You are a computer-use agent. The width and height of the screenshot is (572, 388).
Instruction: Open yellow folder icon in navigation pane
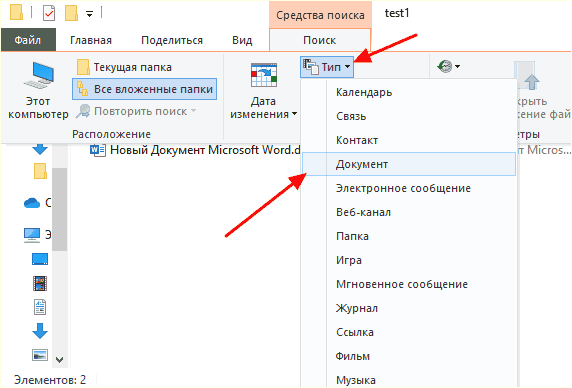tap(40, 171)
